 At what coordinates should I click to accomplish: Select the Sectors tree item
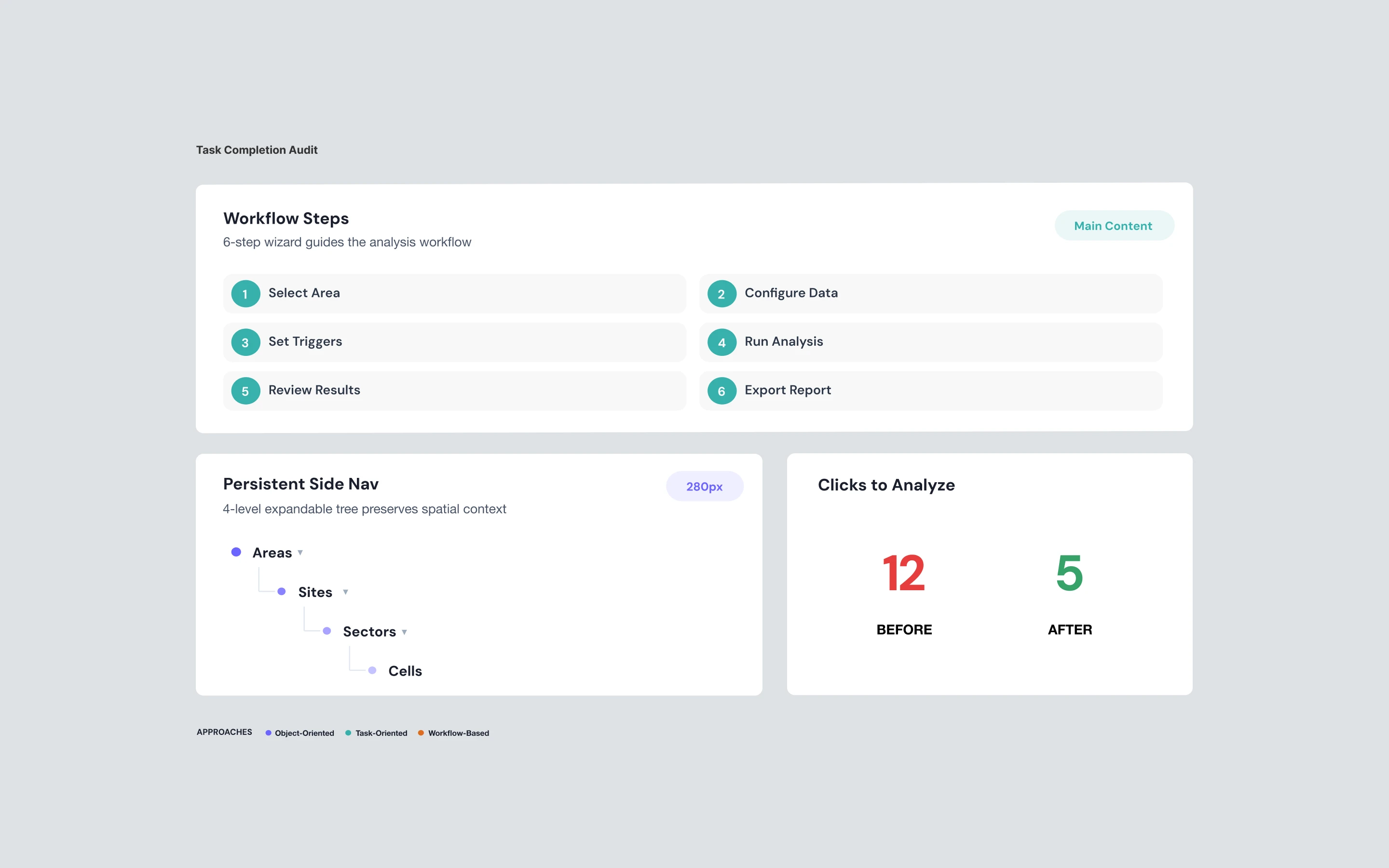coord(369,632)
